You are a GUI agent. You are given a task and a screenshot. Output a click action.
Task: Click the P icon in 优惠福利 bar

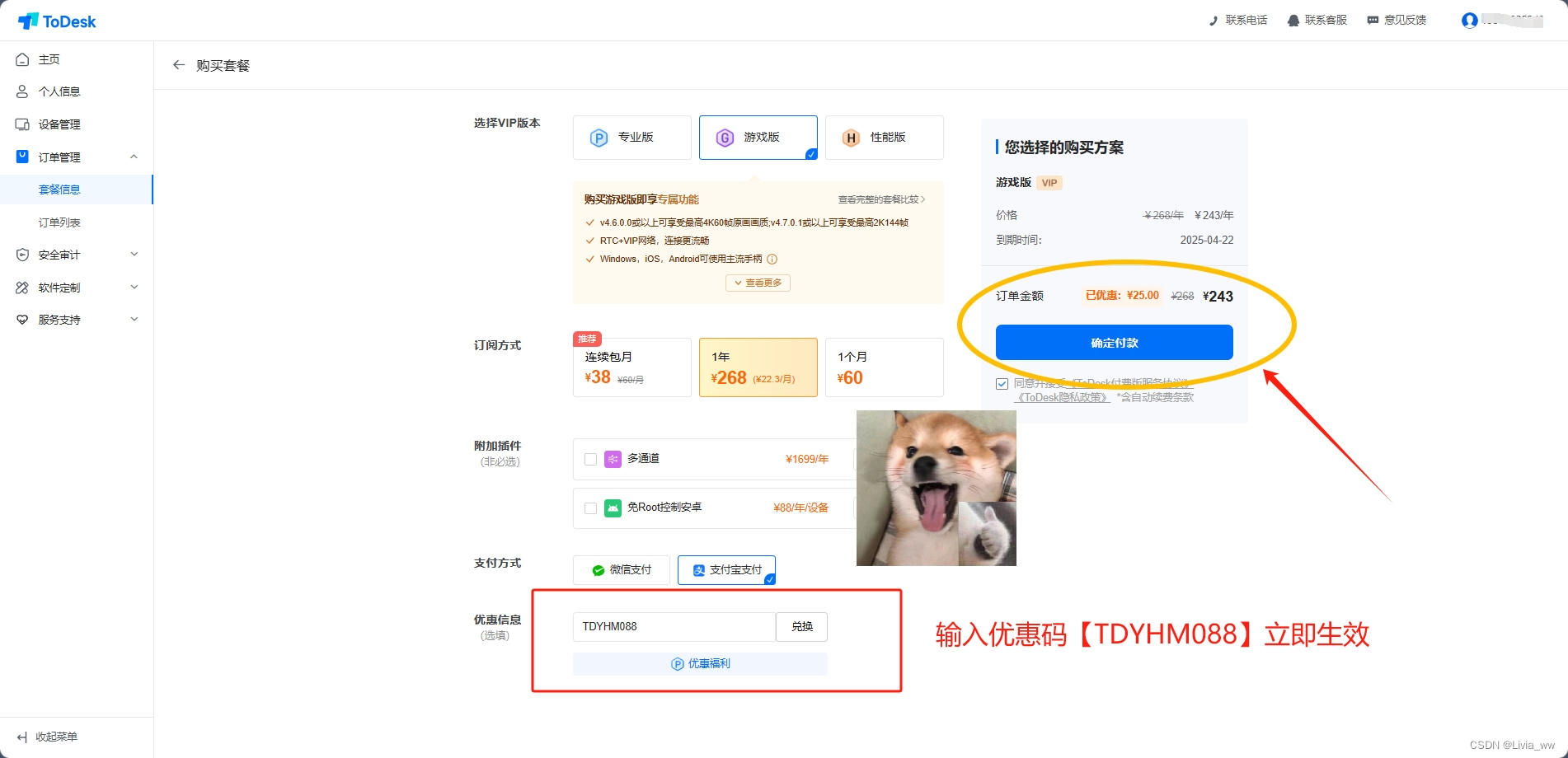coord(678,664)
